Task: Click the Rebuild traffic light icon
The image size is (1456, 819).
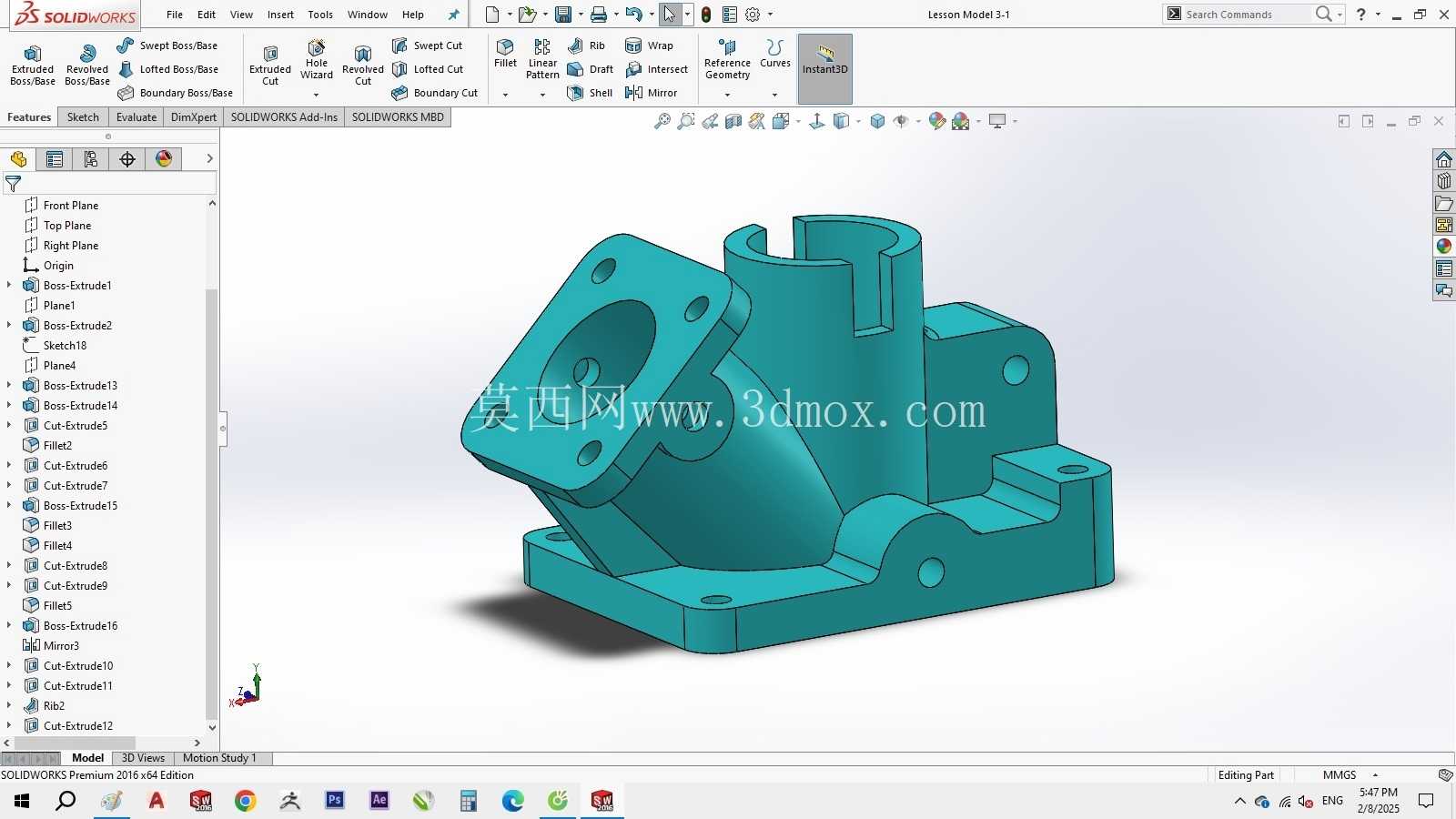Action: click(x=706, y=15)
